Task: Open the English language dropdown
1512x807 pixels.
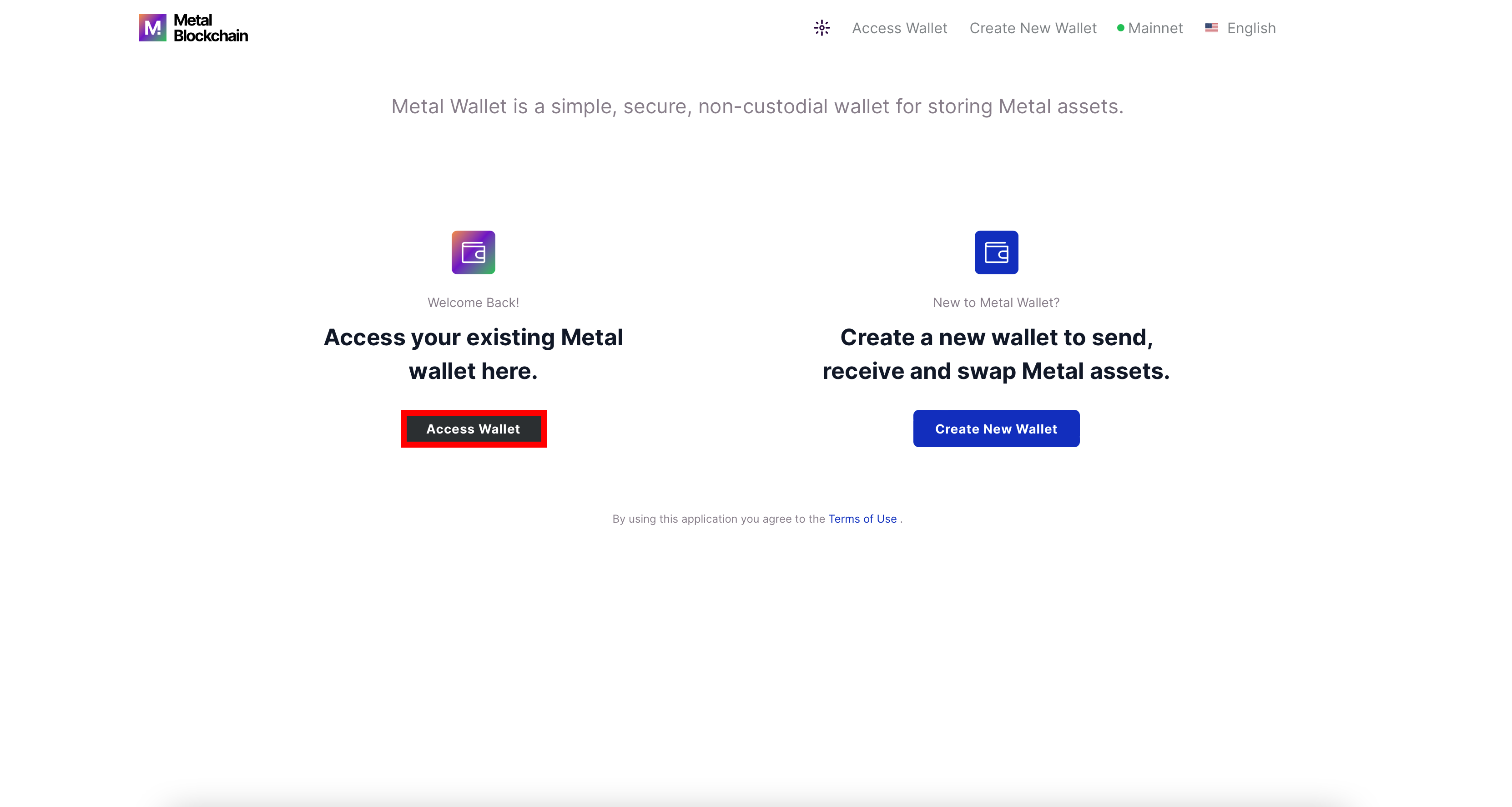Action: [1251, 28]
